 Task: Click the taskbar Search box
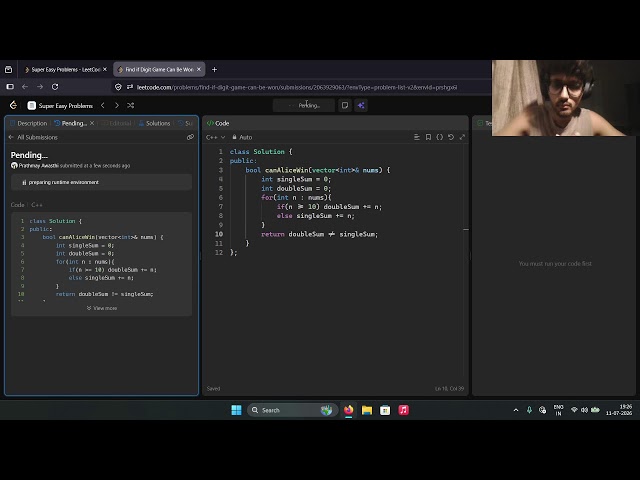pyautogui.click(x=293, y=410)
